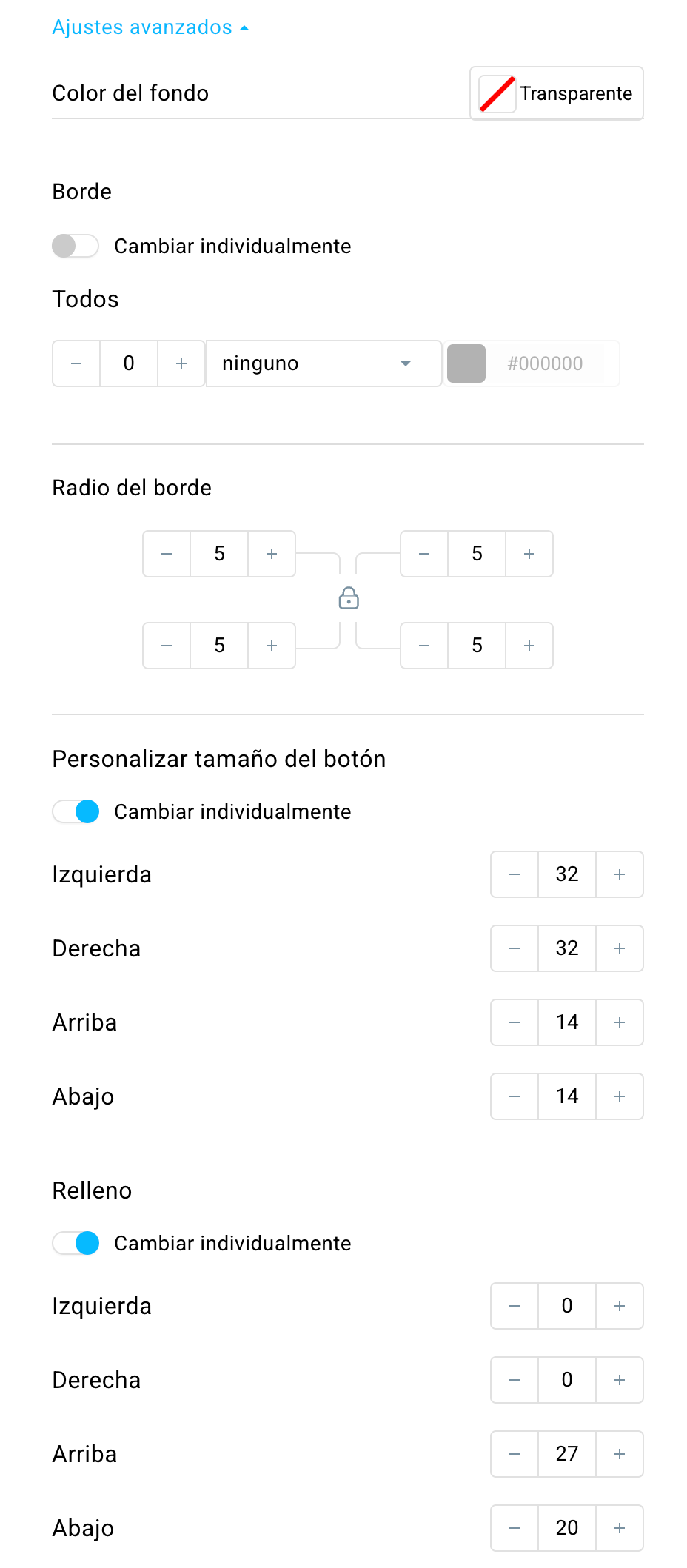Increase button size Izquierda value with plus
Image resolution: width=687 pixels, height=1568 pixels.
point(620,874)
